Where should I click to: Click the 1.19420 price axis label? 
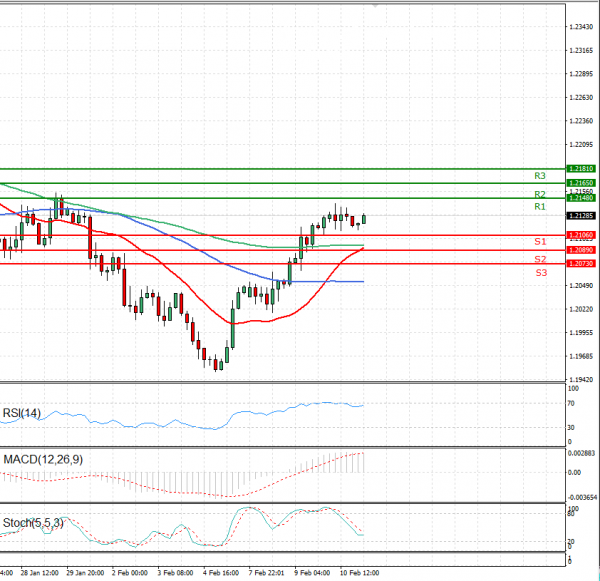581,380
